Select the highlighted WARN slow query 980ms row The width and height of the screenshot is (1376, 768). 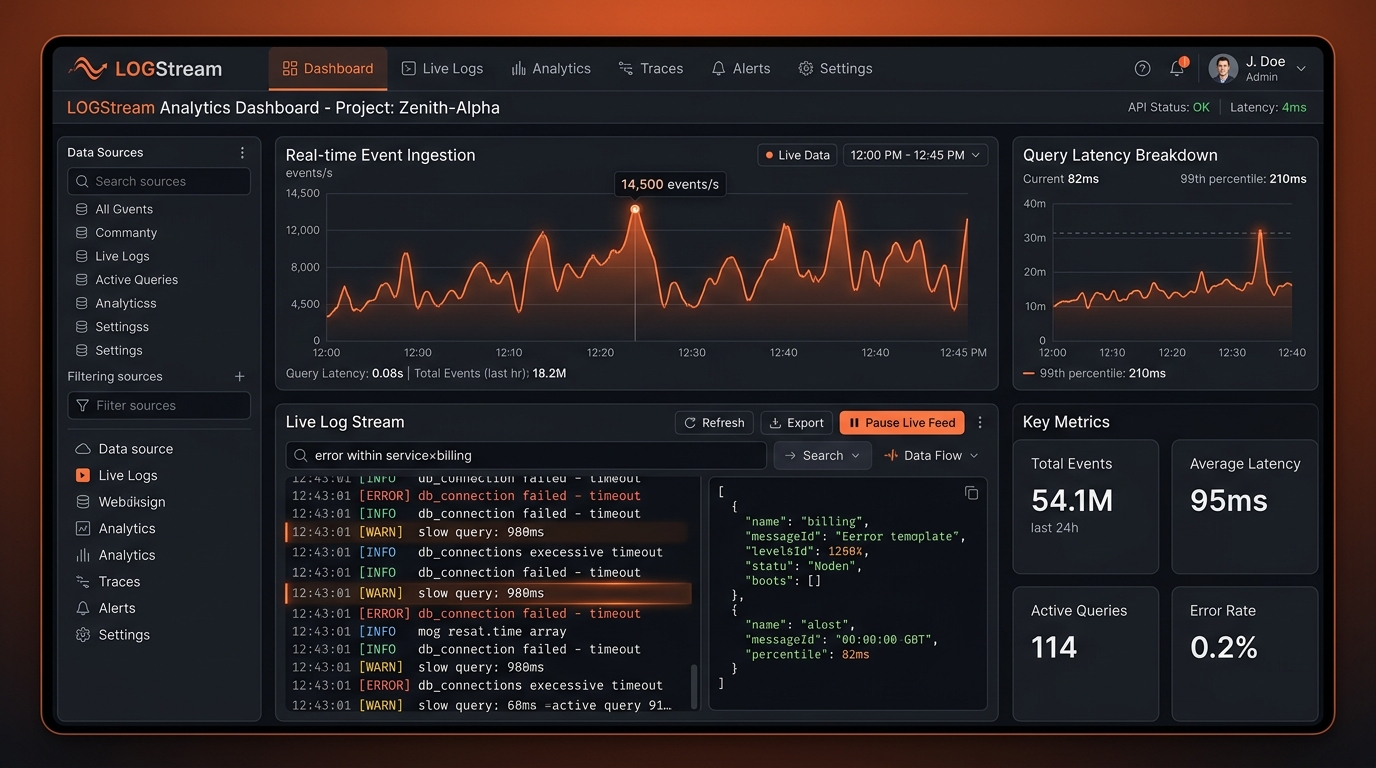(x=489, y=593)
